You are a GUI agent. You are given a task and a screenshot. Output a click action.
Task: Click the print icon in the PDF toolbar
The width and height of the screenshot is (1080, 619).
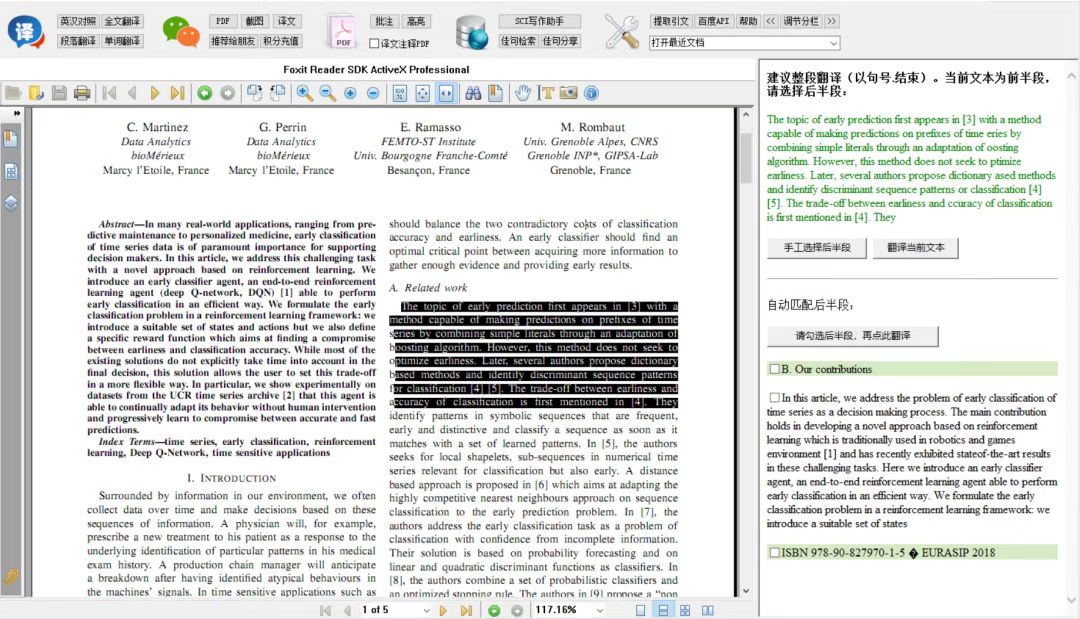click(82, 93)
